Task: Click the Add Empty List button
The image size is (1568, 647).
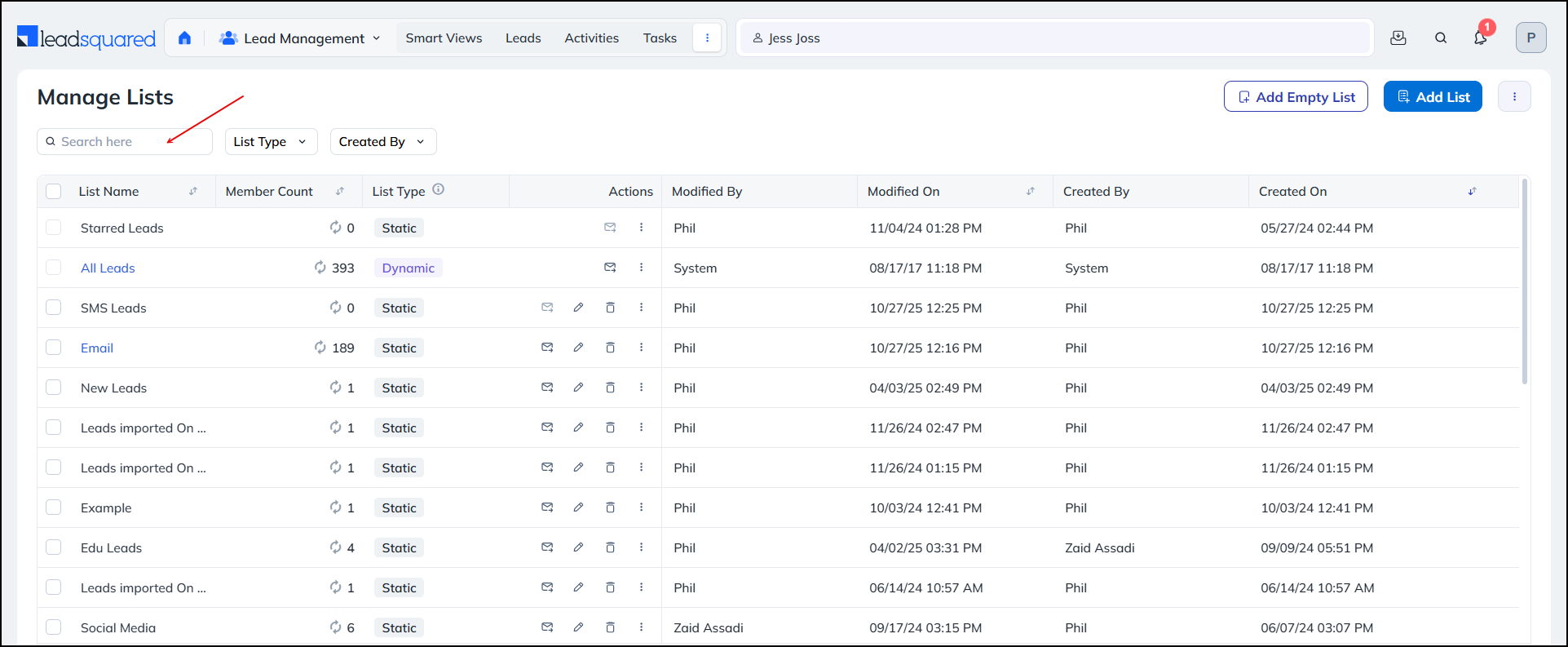Action: [1296, 96]
